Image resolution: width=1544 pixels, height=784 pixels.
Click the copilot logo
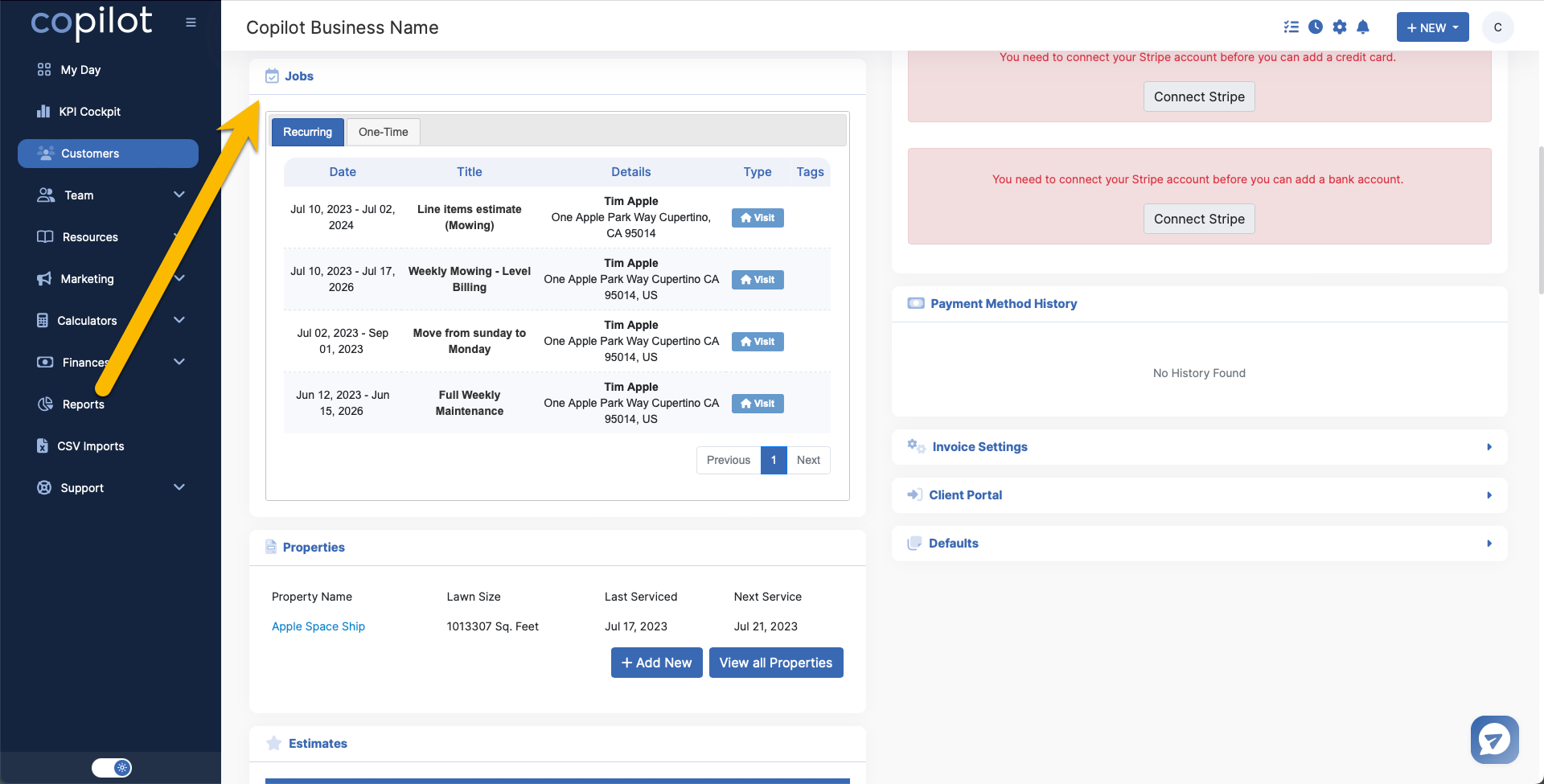(91, 22)
